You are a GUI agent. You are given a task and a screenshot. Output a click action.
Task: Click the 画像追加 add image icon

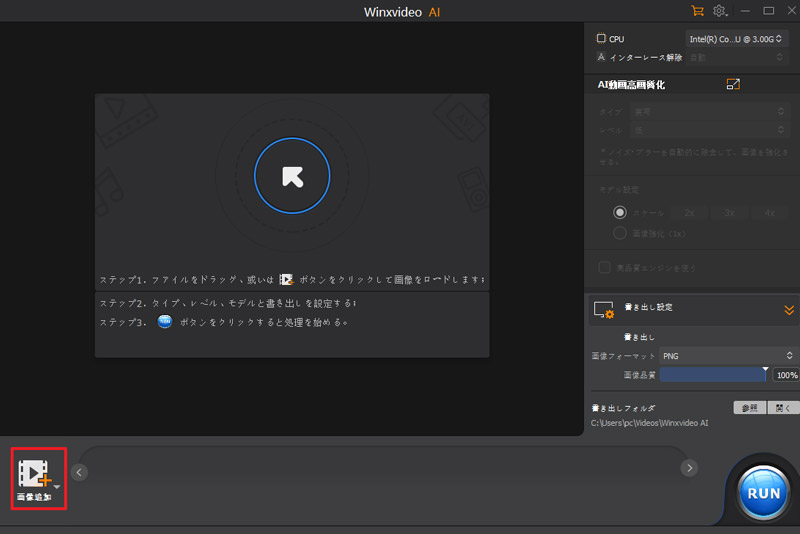[34, 473]
